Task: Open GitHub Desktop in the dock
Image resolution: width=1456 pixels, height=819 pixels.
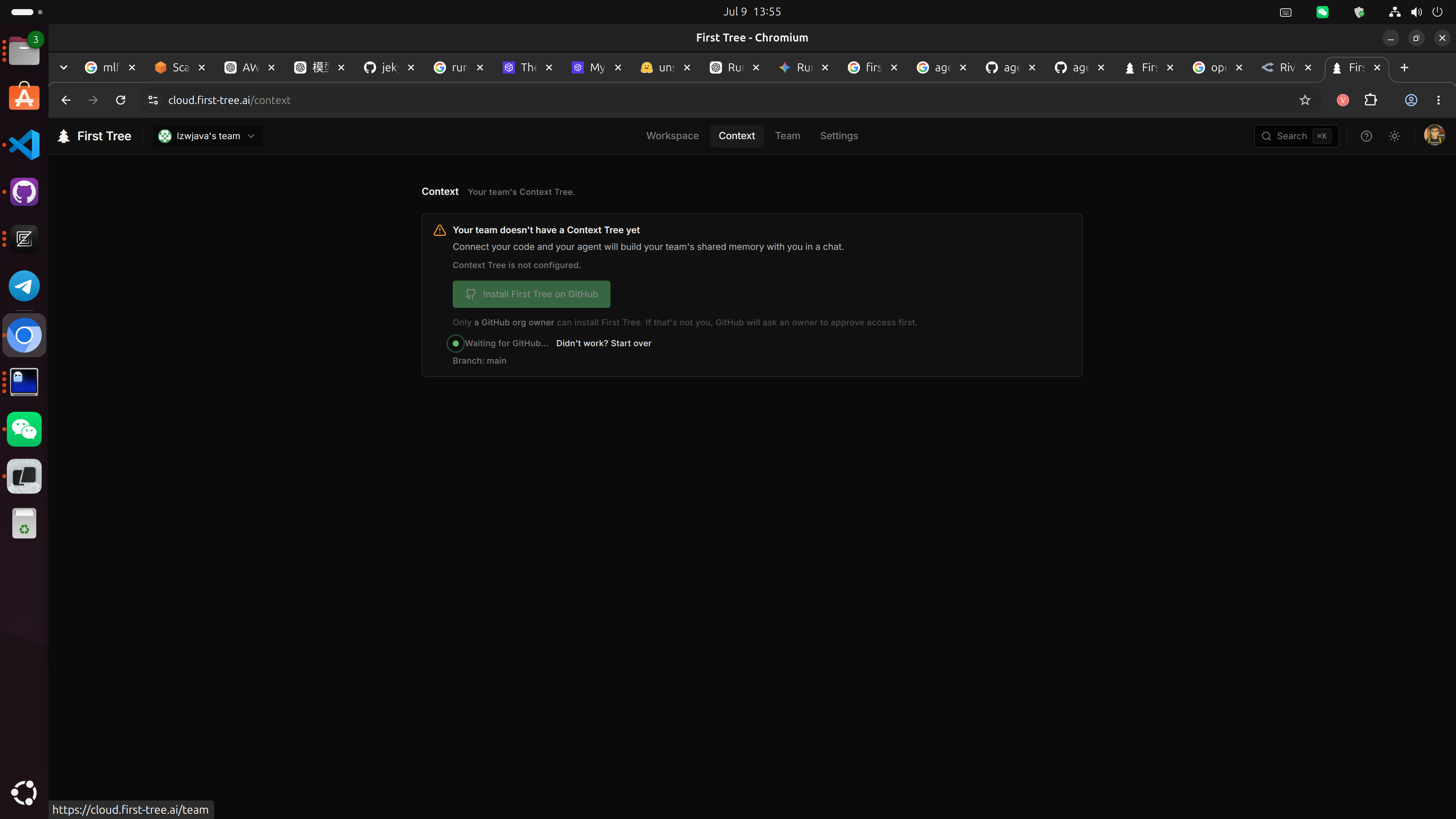Action: coord(24,191)
